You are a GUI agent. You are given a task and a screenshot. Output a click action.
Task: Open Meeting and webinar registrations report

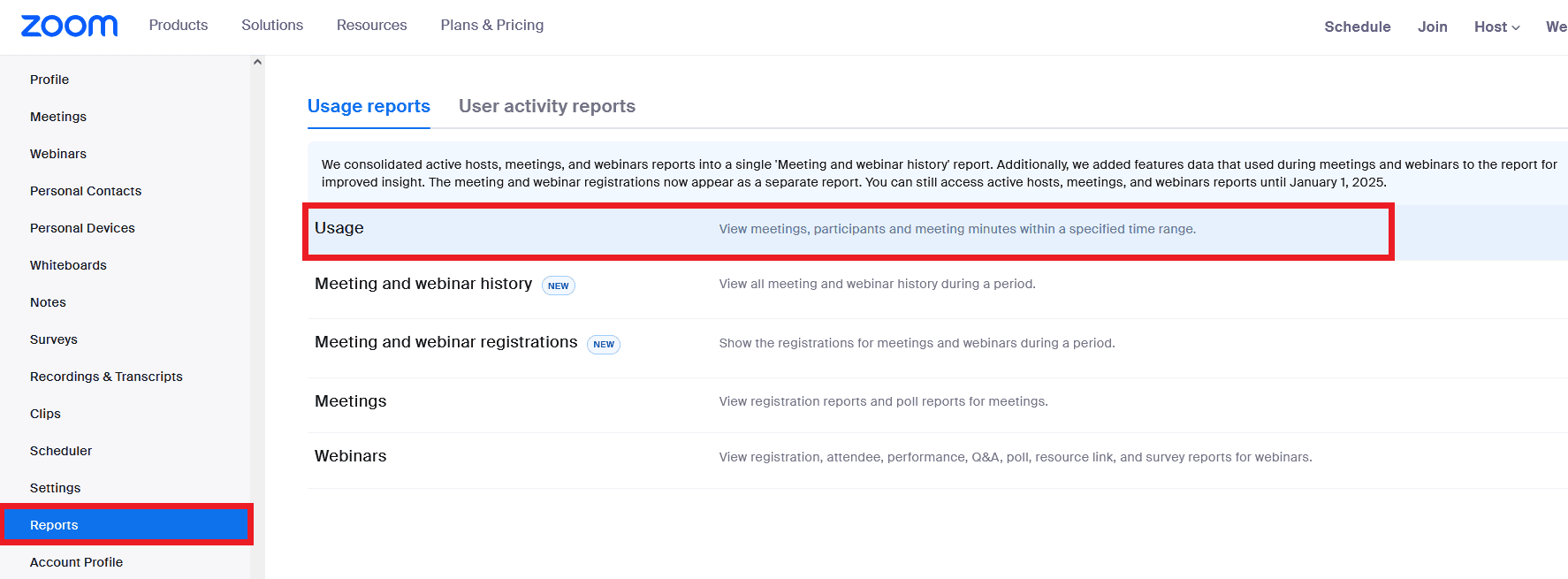tap(445, 342)
